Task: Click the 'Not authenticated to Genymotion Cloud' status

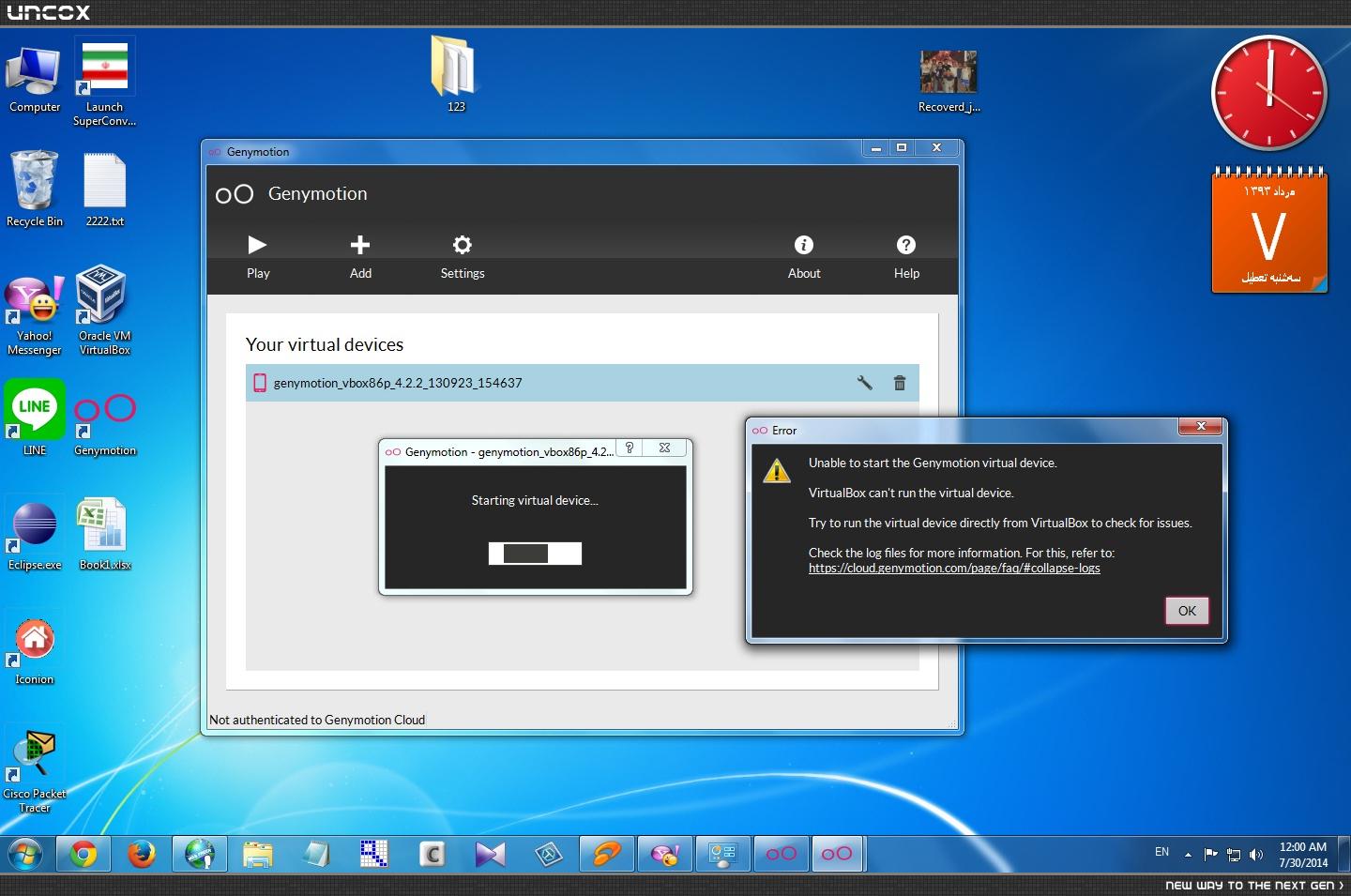Action: 317,720
